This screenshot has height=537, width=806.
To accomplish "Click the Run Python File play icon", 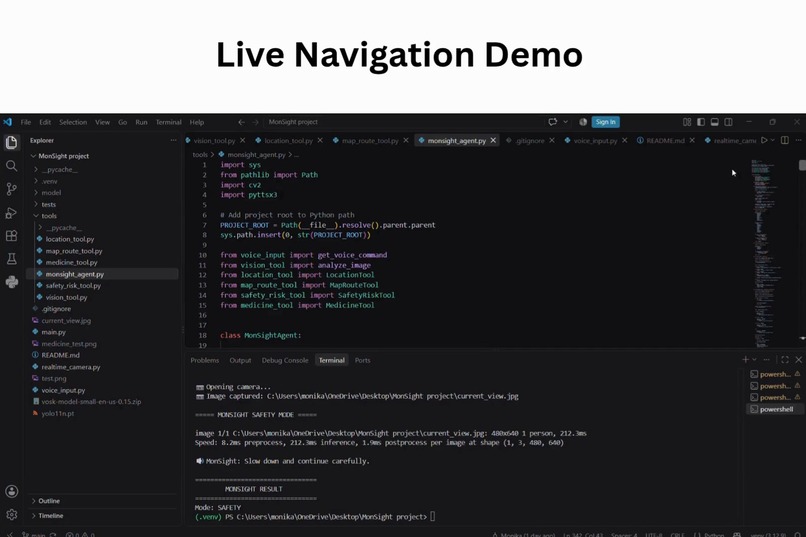I will (764, 140).
